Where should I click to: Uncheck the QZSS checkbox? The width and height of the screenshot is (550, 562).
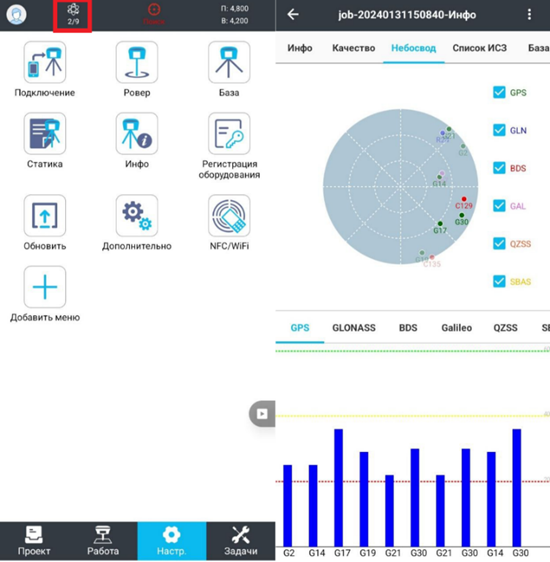499,244
